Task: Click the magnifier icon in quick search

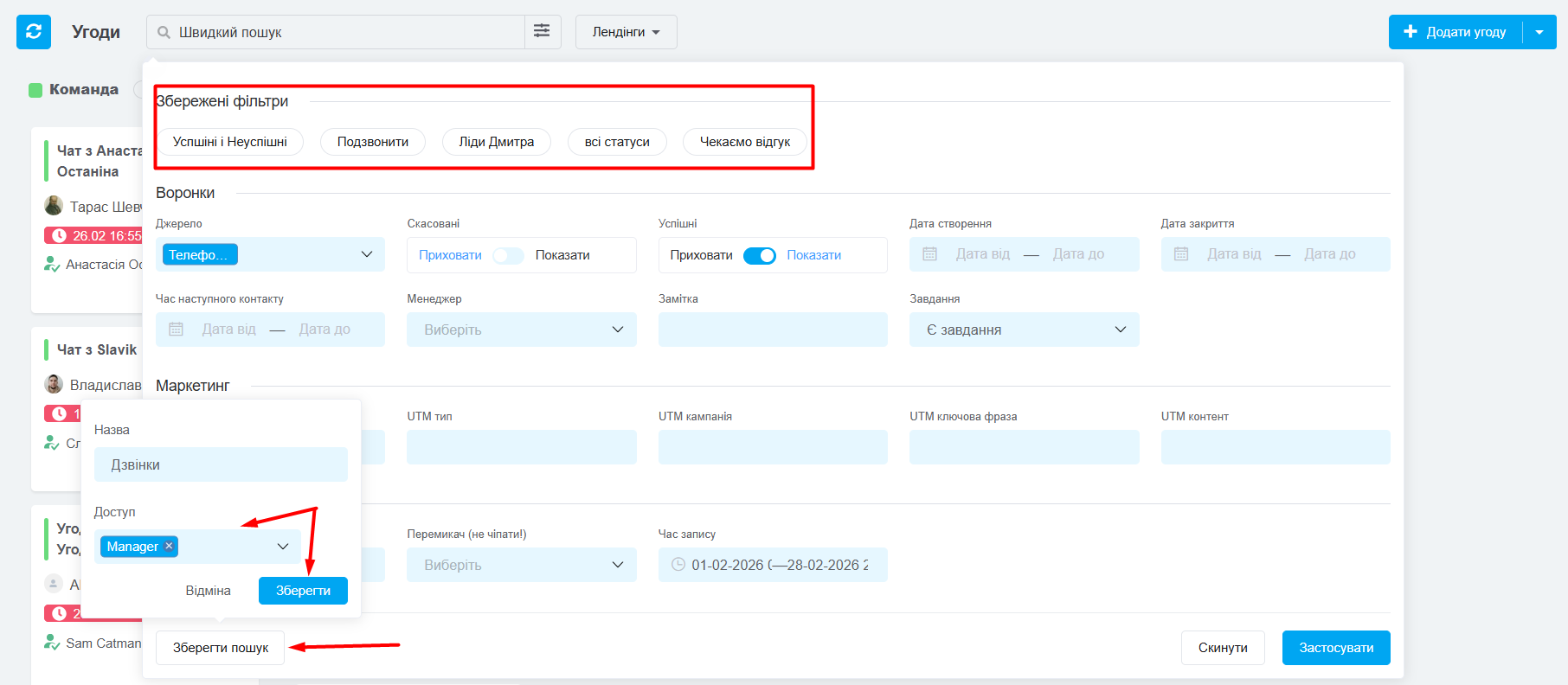Action: (x=164, y=33)
